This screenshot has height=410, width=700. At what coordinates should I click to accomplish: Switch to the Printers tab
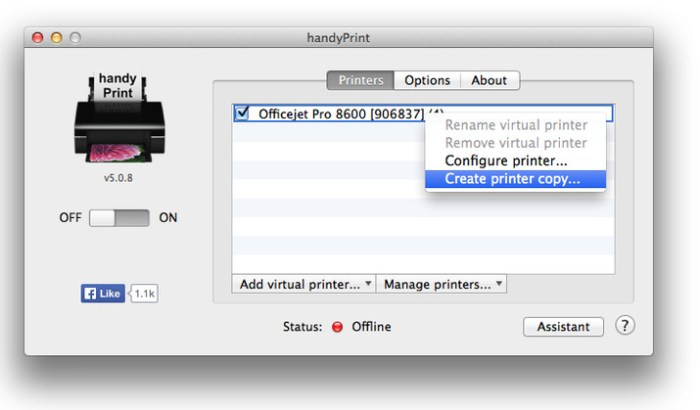click(x=360, y=80)
